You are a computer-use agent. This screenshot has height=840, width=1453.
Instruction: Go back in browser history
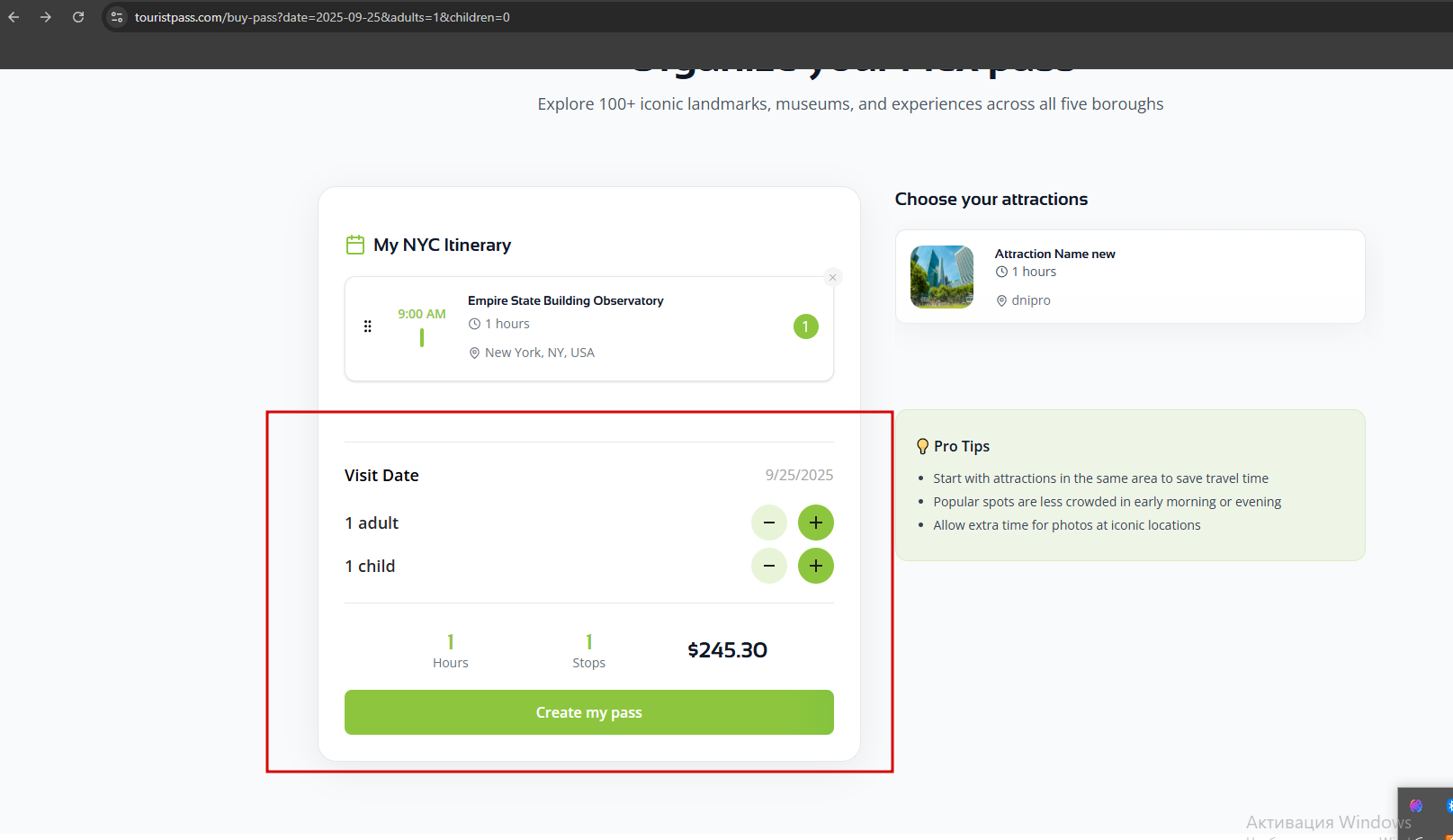pyautogui.click(x=13, y=17)
